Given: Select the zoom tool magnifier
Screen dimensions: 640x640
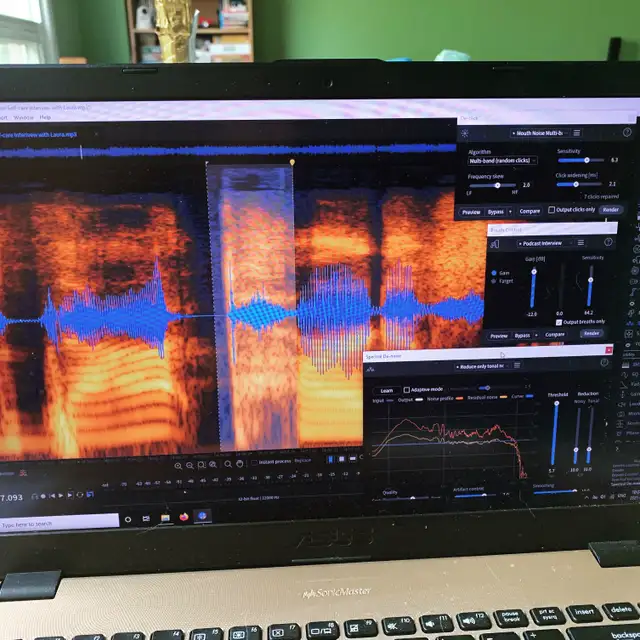Looking at the screenshot, I should (228, 464).
